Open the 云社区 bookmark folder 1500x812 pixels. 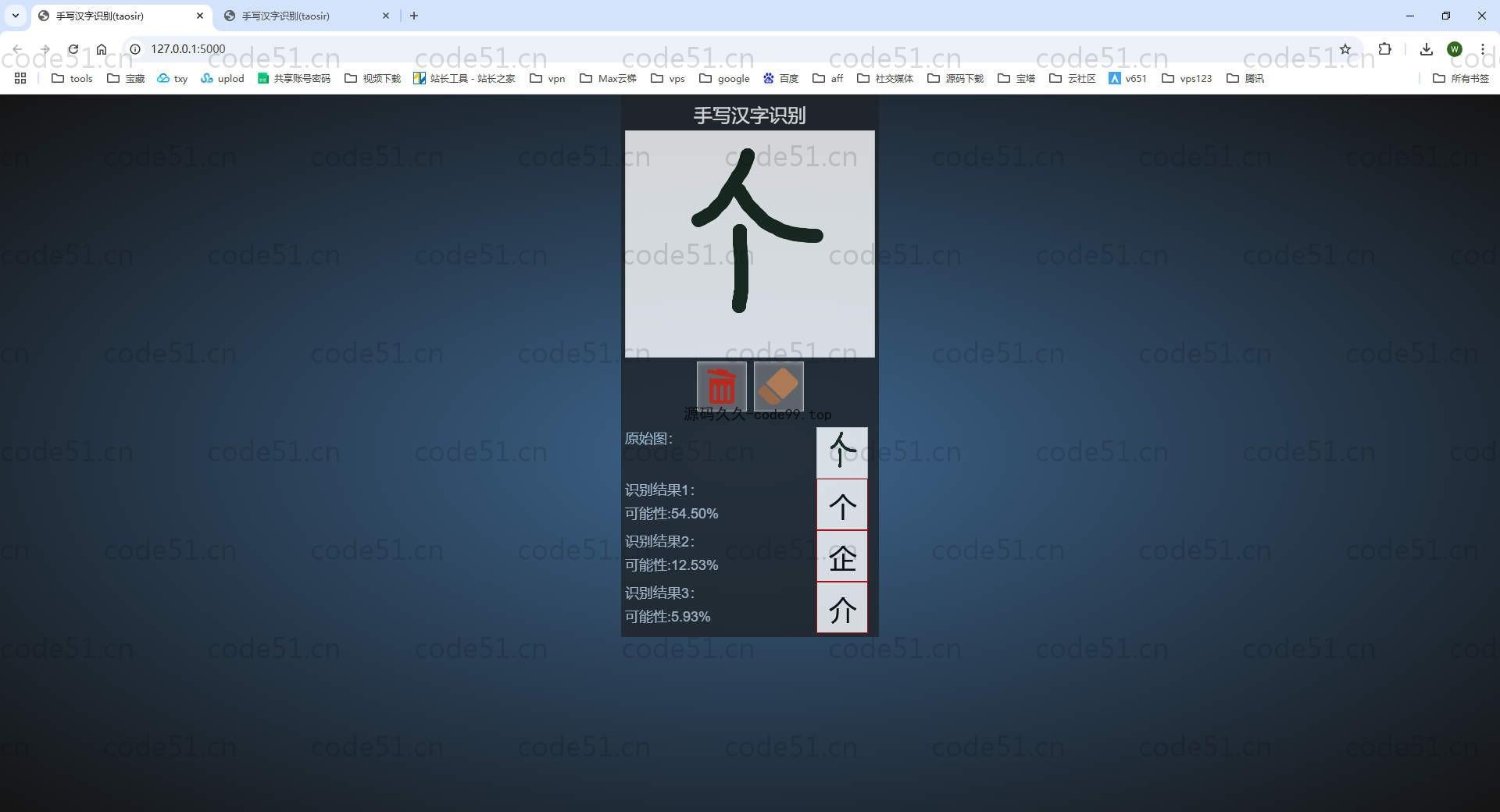pyautogui.click(x=1073, y=78)
